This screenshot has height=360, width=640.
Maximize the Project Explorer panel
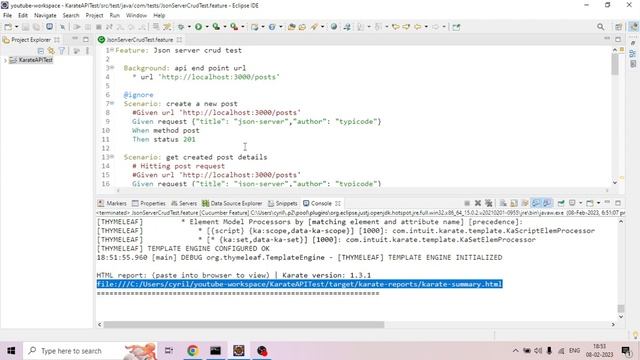click(86, 39)
